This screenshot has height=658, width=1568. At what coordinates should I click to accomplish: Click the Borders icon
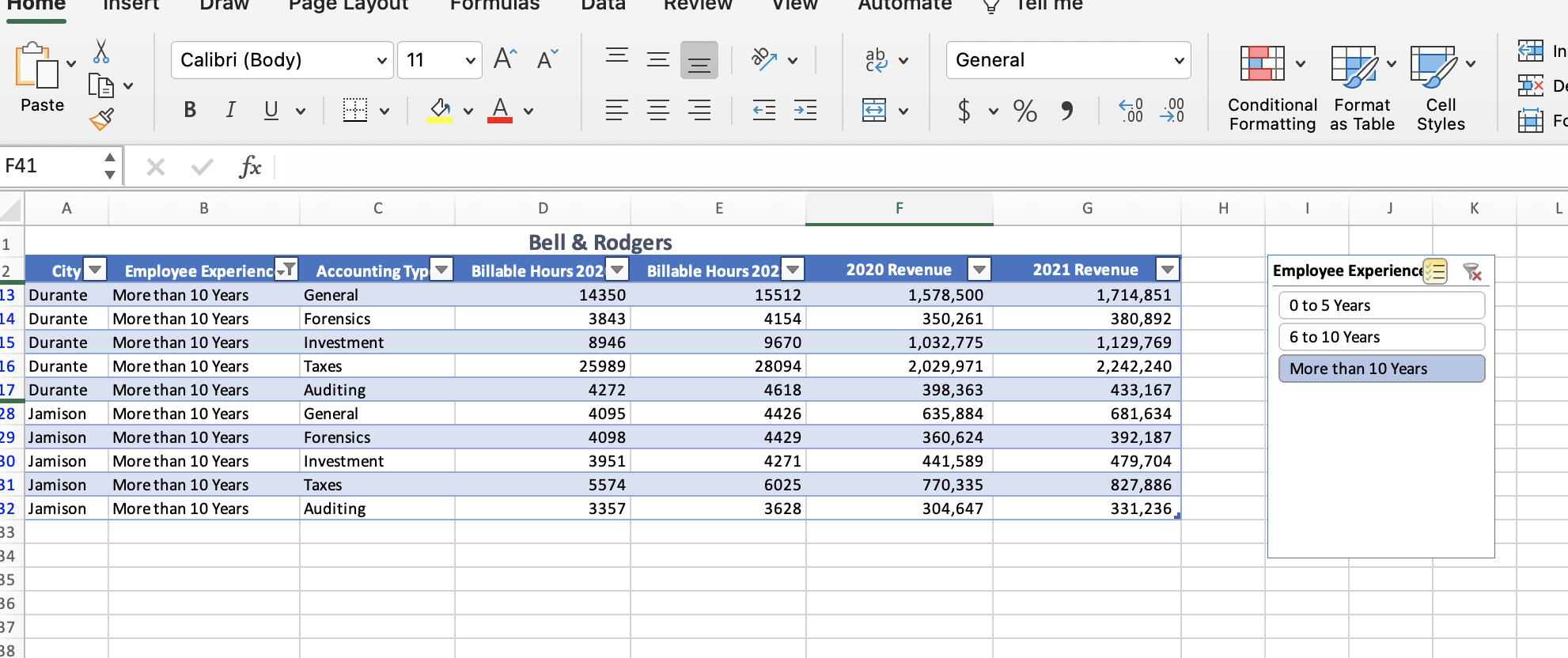click(355, 110)
